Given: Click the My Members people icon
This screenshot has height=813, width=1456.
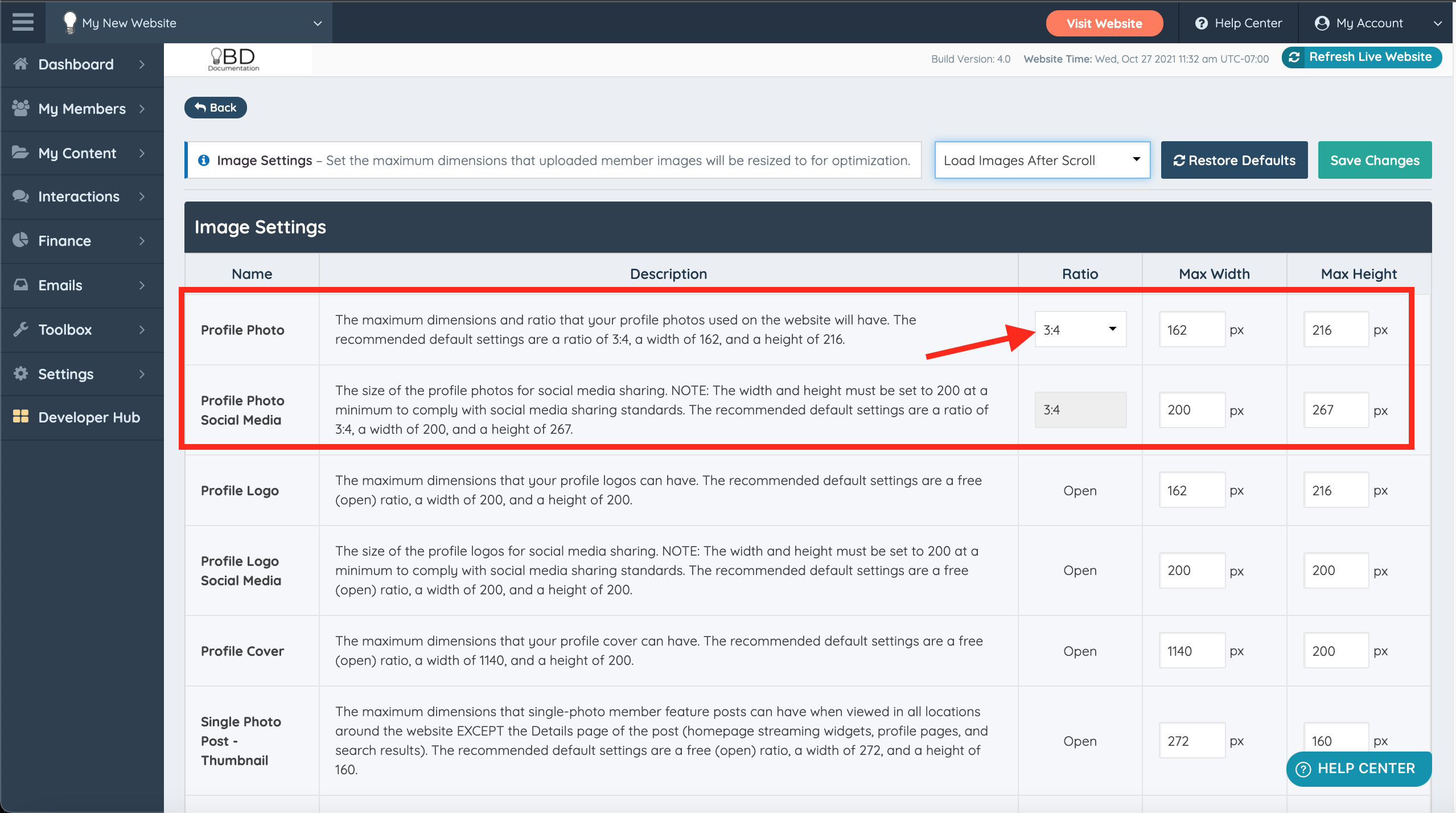Looking at the screenshot, I should [x=21, y=108].
